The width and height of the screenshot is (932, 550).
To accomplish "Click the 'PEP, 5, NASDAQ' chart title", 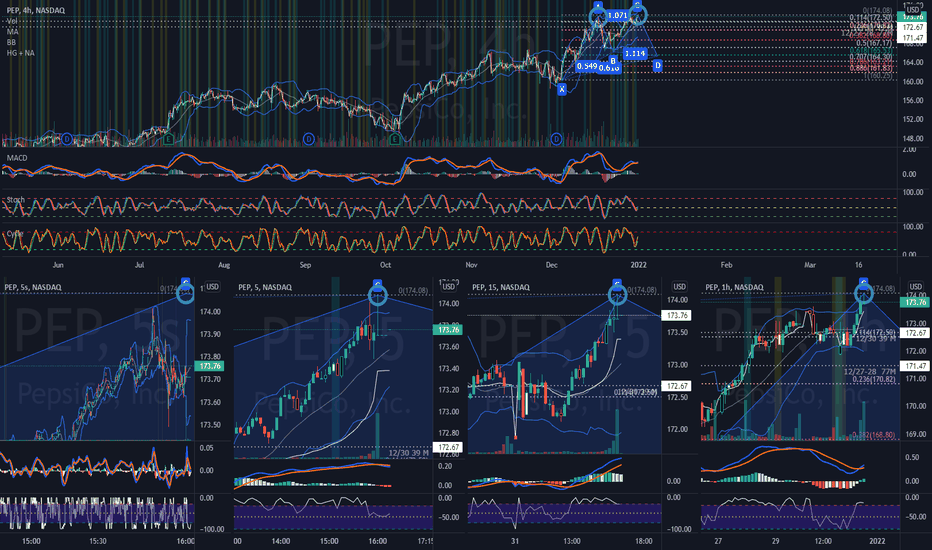I will (265, 287).
